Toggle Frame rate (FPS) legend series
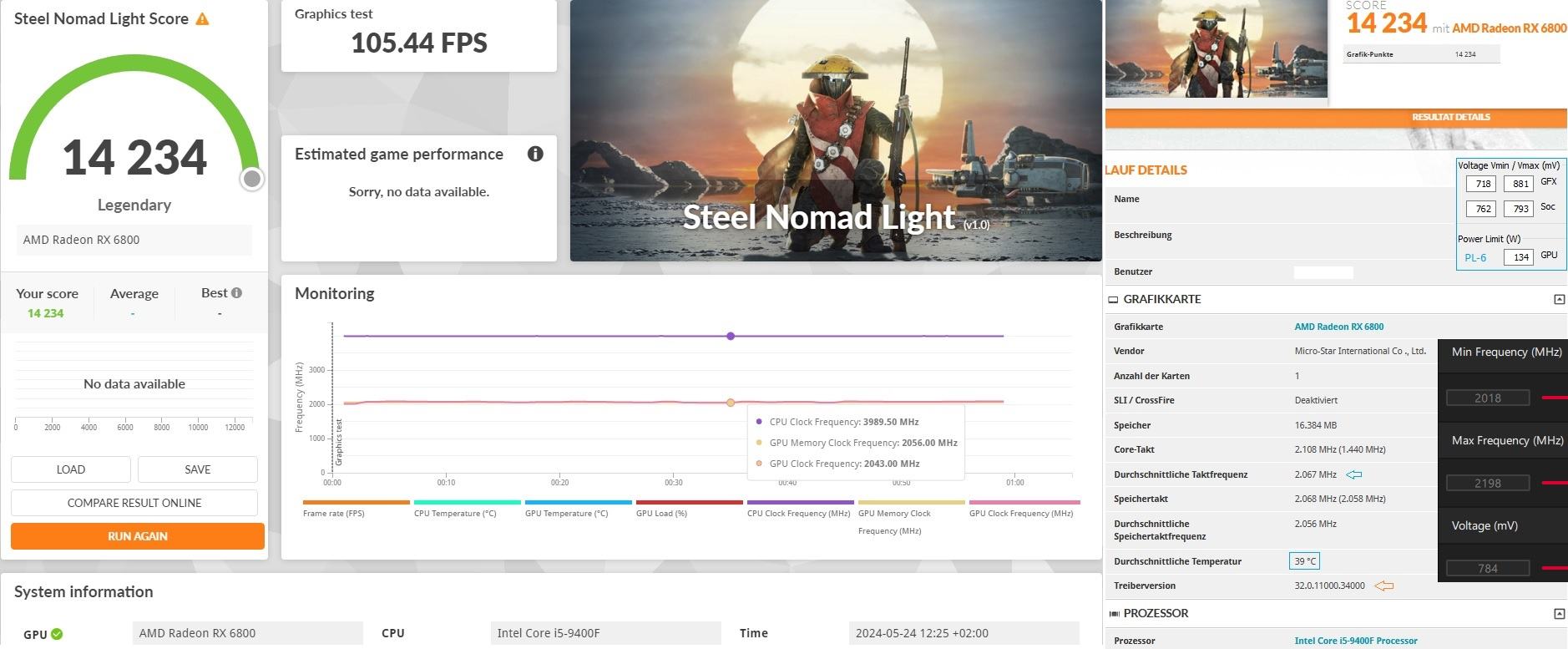The image size is (1568, 649). (x=357, y=509)
